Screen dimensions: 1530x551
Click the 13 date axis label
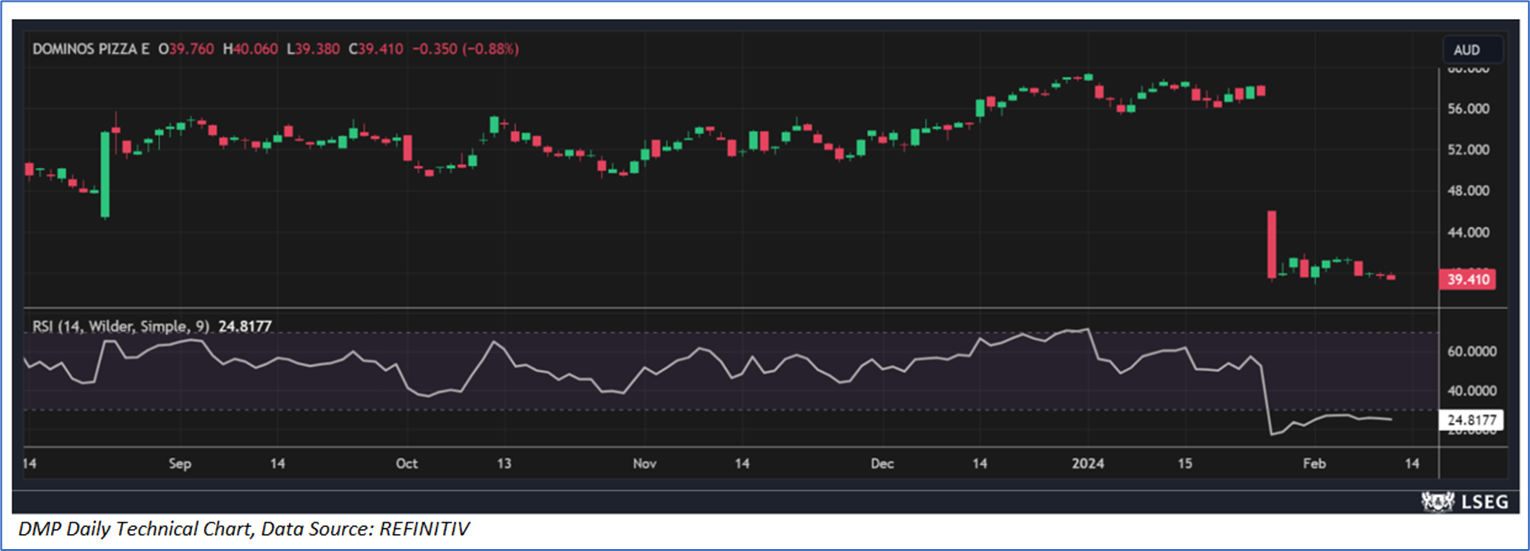[x=504, y=464]
